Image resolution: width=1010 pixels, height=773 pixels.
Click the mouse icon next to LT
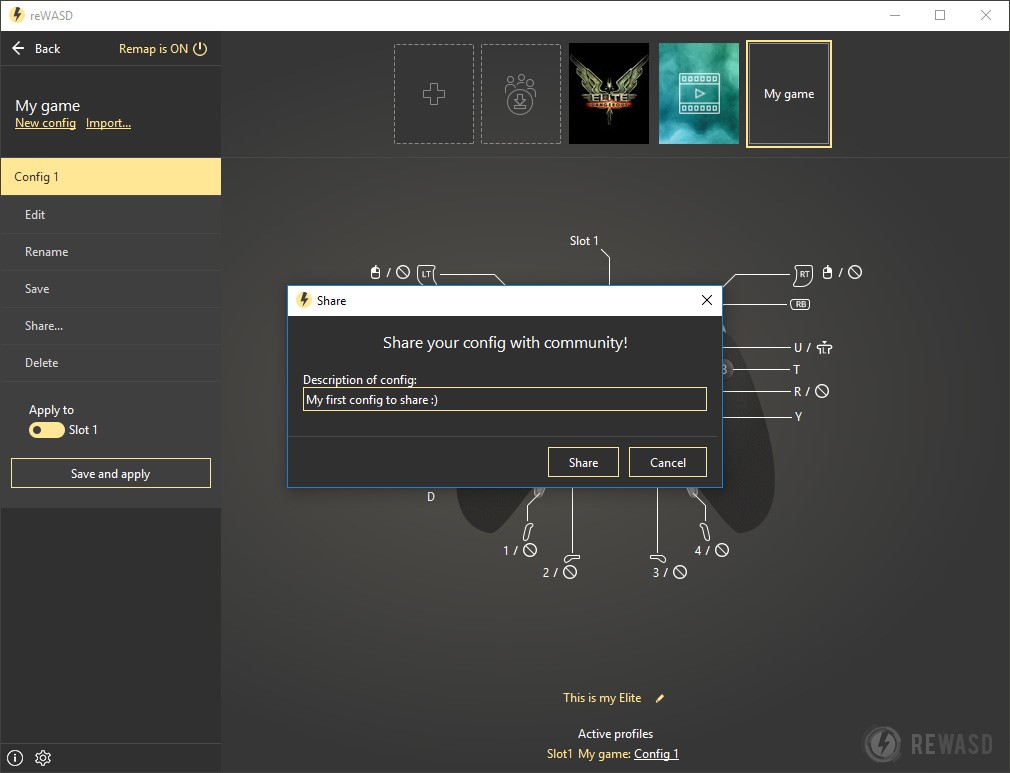[376, 272]
